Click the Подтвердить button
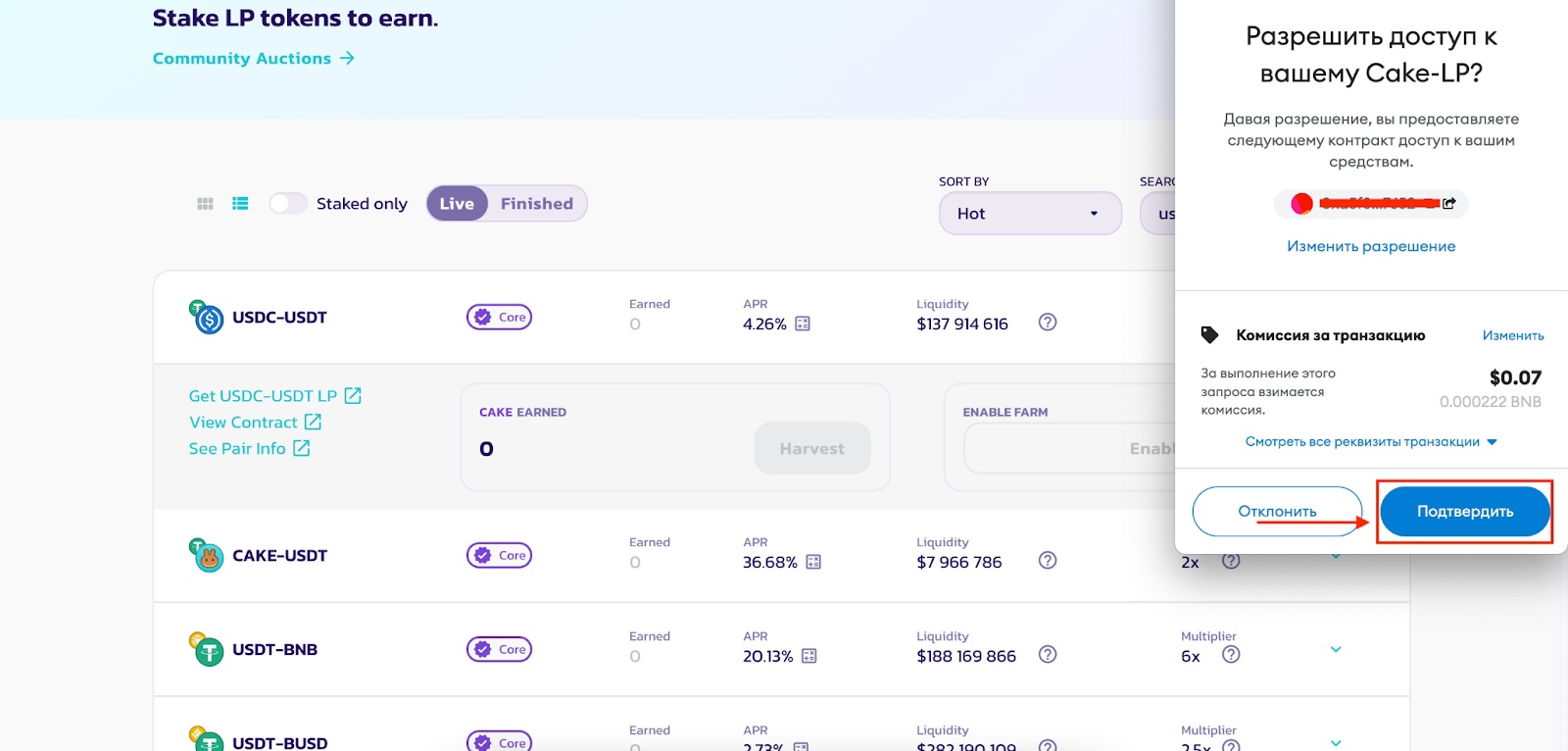 [1465, 511]
